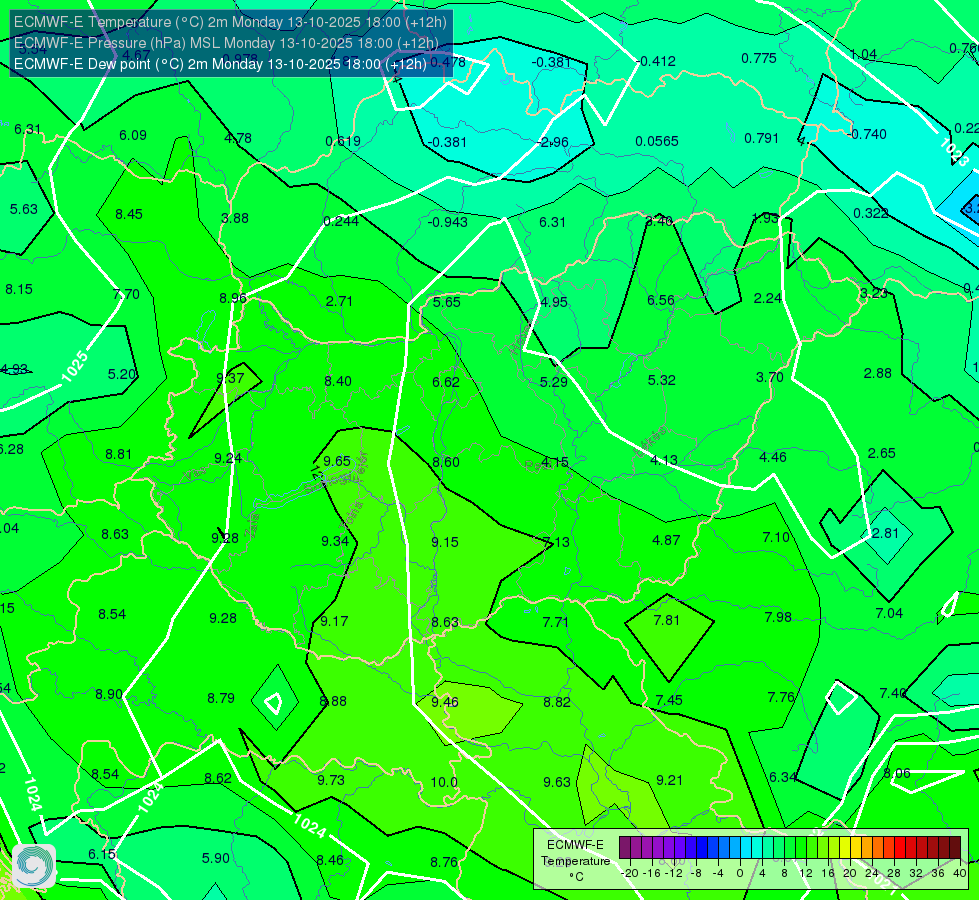Click the 7.04 dew point value

point(889,613)
